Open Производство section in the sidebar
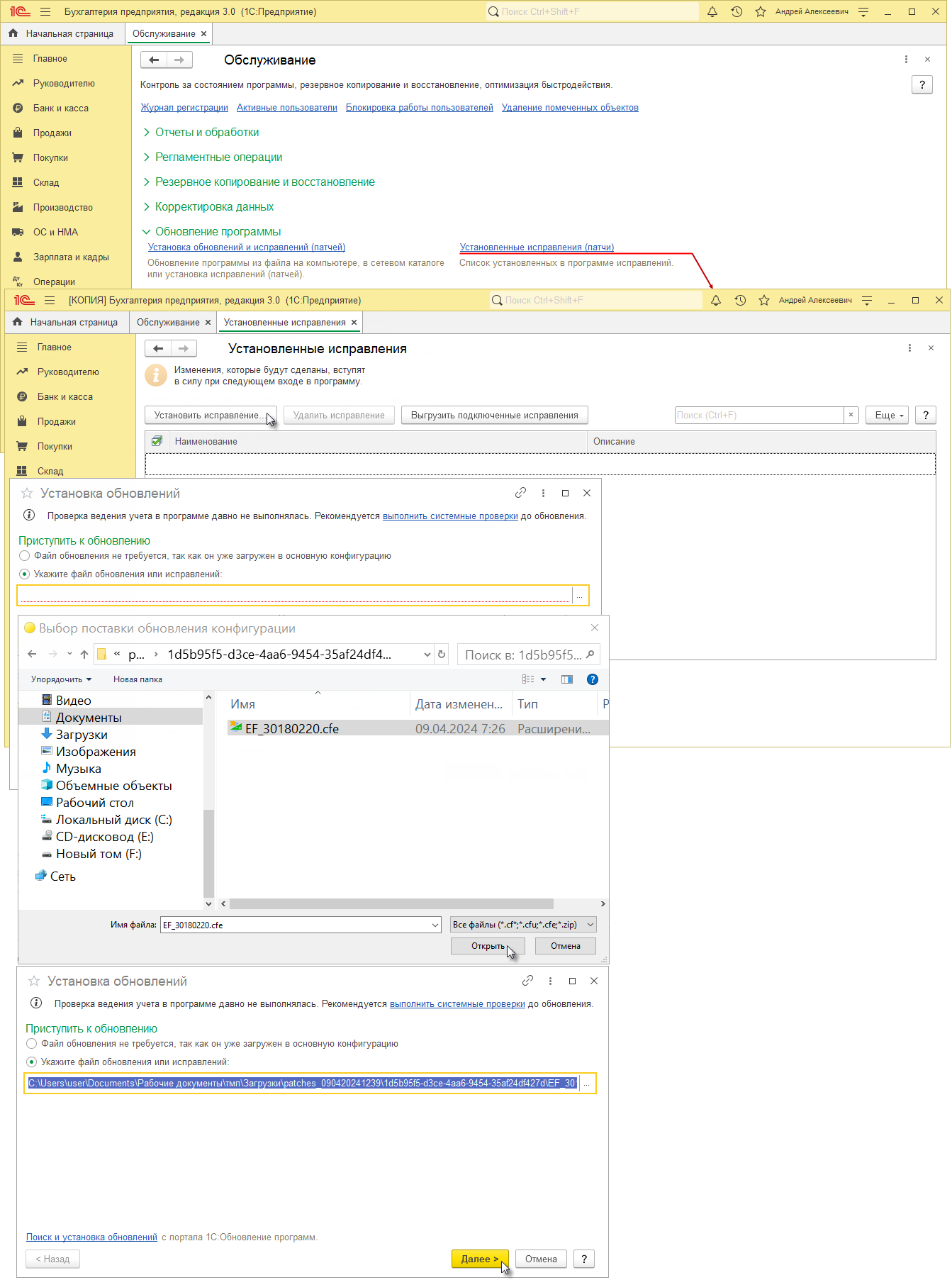 [x=63, y=208]
